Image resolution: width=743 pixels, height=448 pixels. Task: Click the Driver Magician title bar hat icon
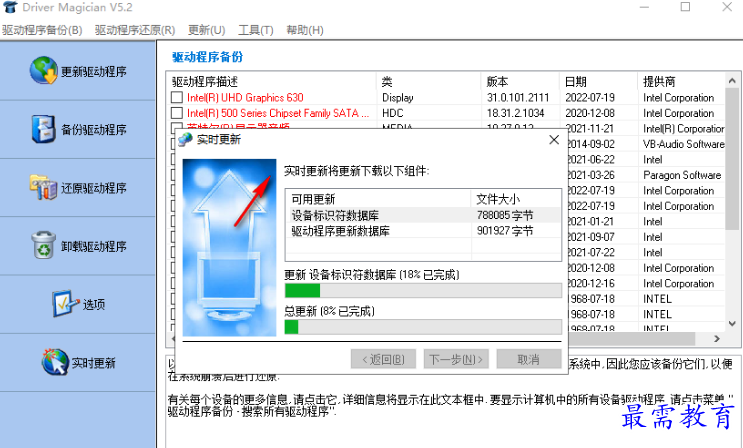(x=10, y=7)
